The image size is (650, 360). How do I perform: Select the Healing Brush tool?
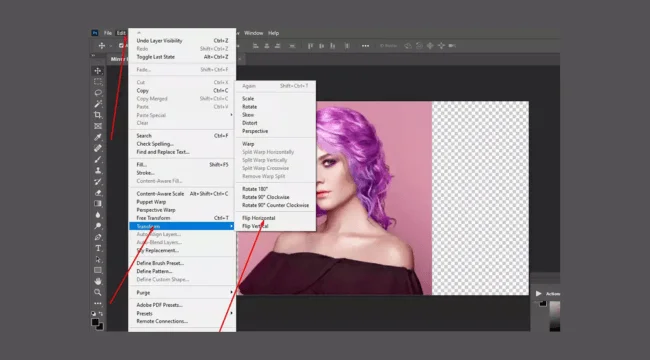tap(98, 148)
